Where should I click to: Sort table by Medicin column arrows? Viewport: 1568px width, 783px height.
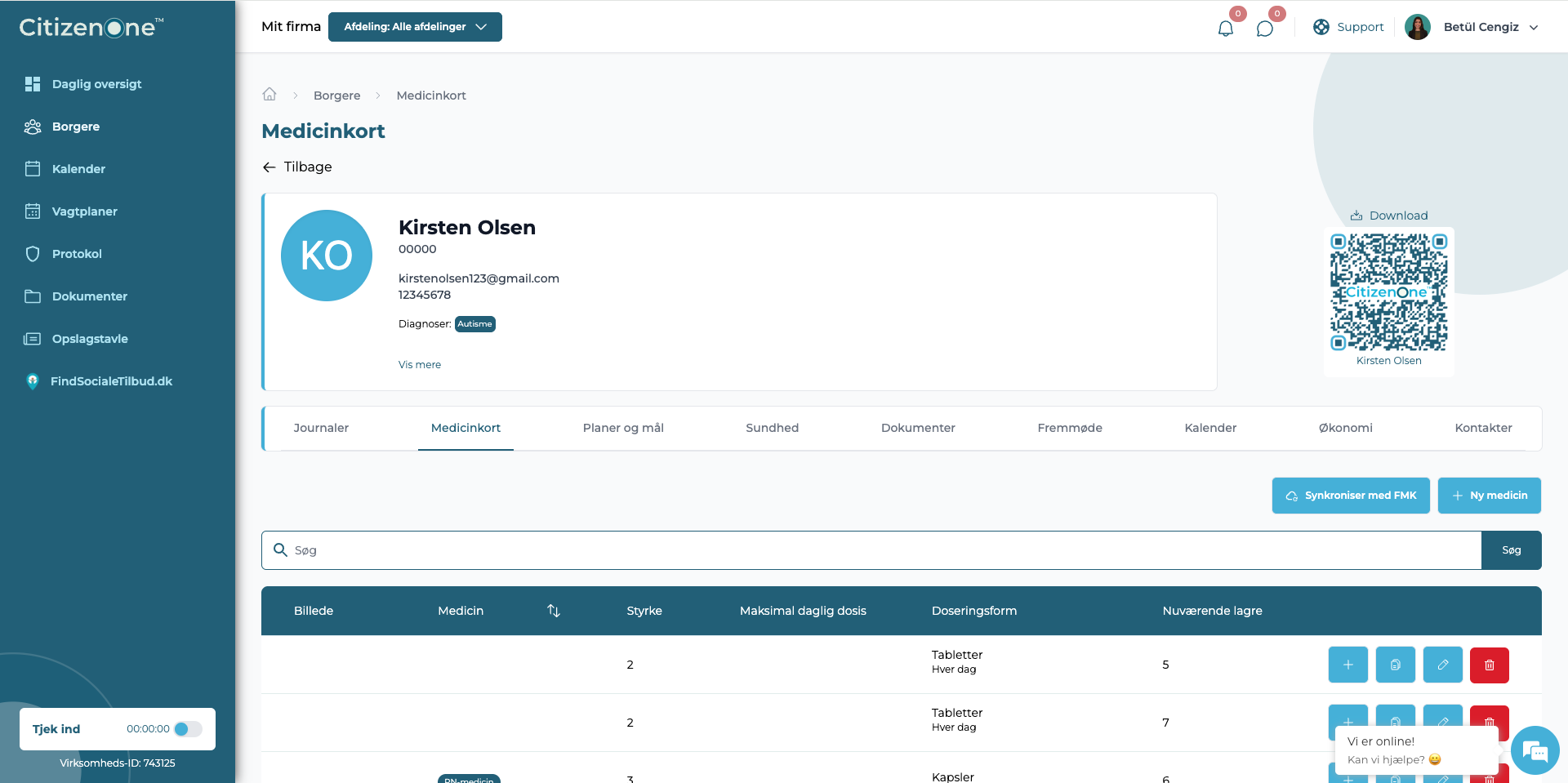(554, 611)
